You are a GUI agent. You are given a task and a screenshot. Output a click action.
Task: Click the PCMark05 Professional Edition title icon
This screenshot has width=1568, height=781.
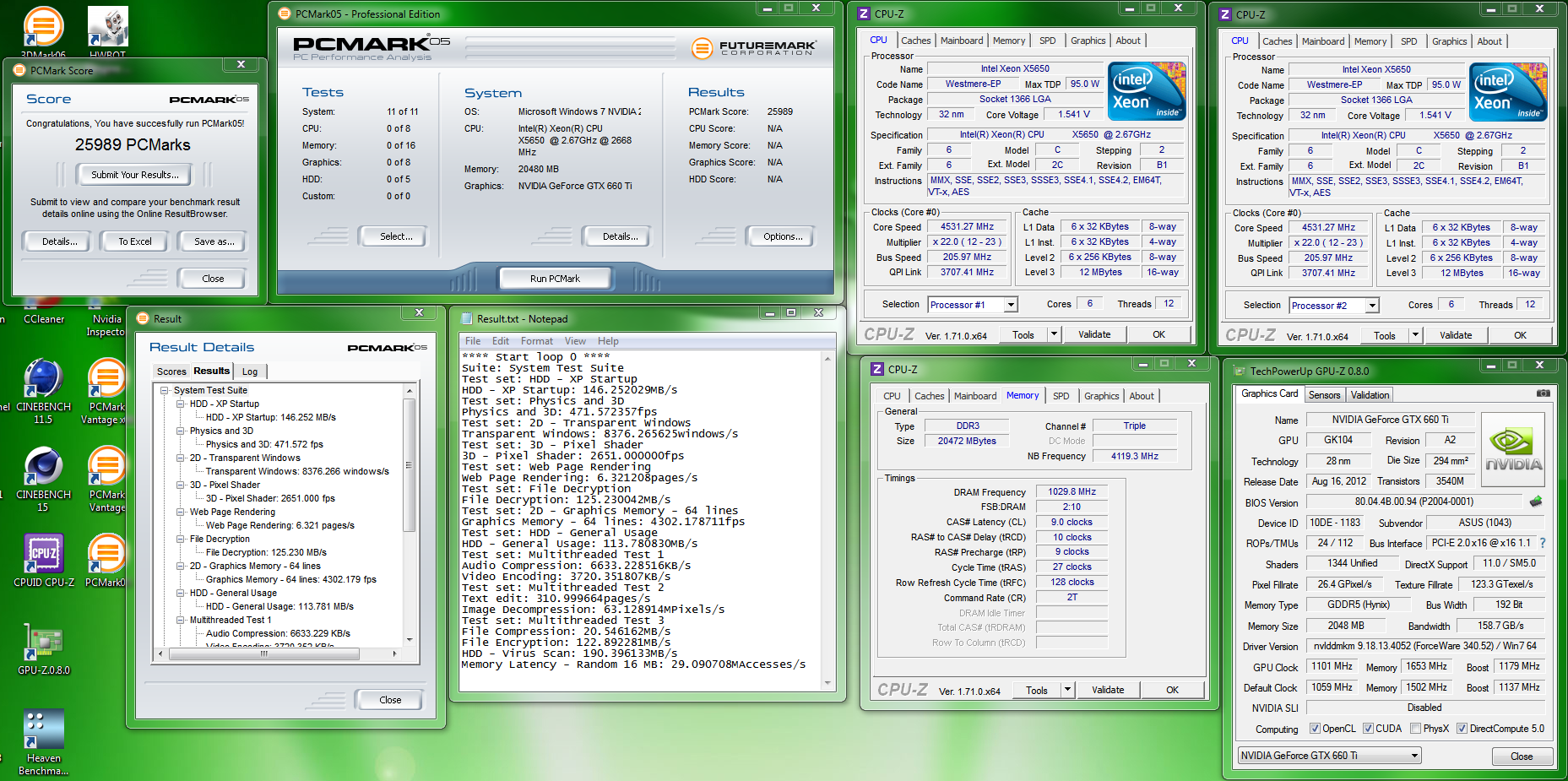tap(285, 14)
